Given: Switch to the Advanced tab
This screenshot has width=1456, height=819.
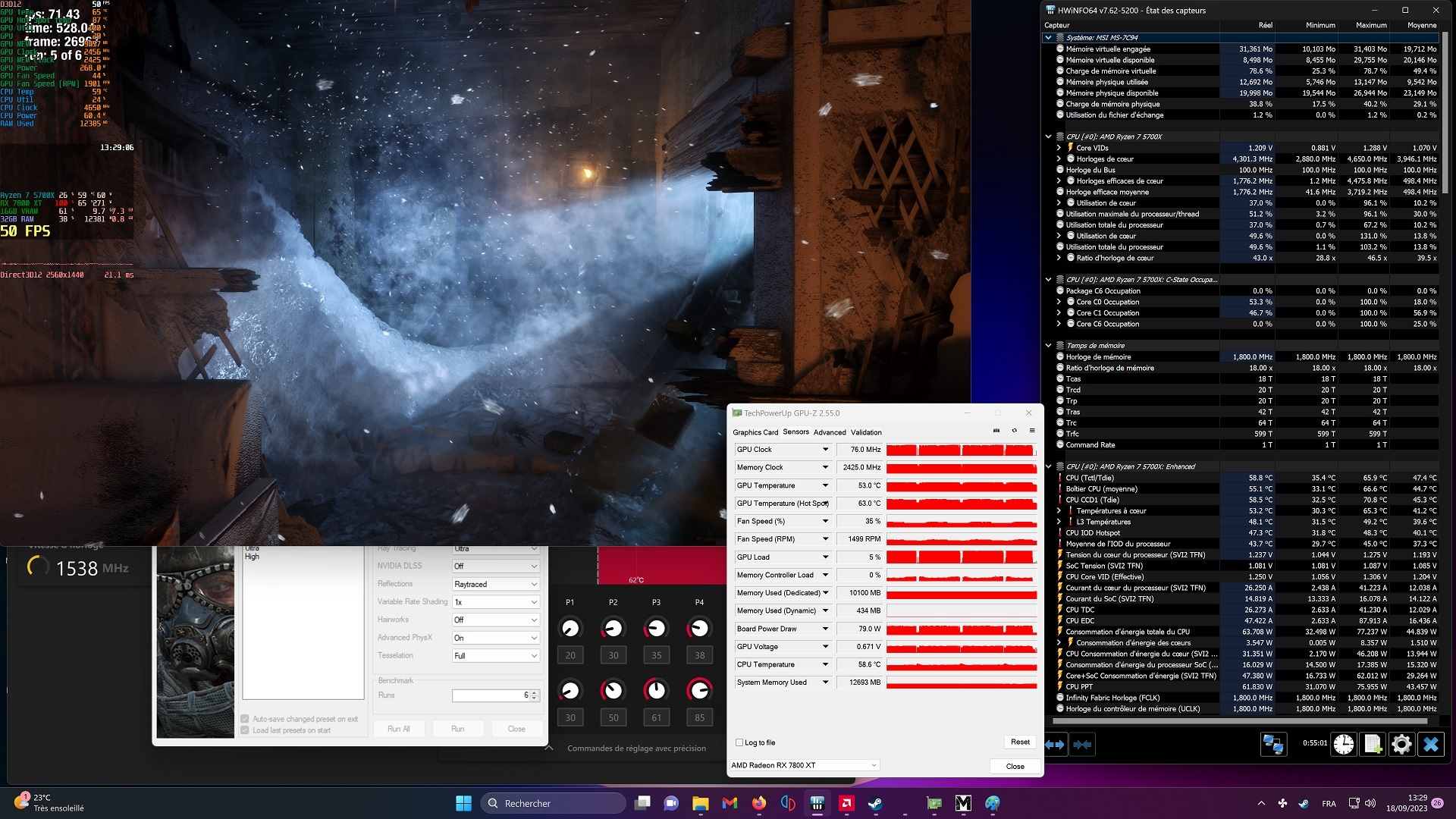Looking at the screenshot, I should pyautogui.click(x=830, y=432).
